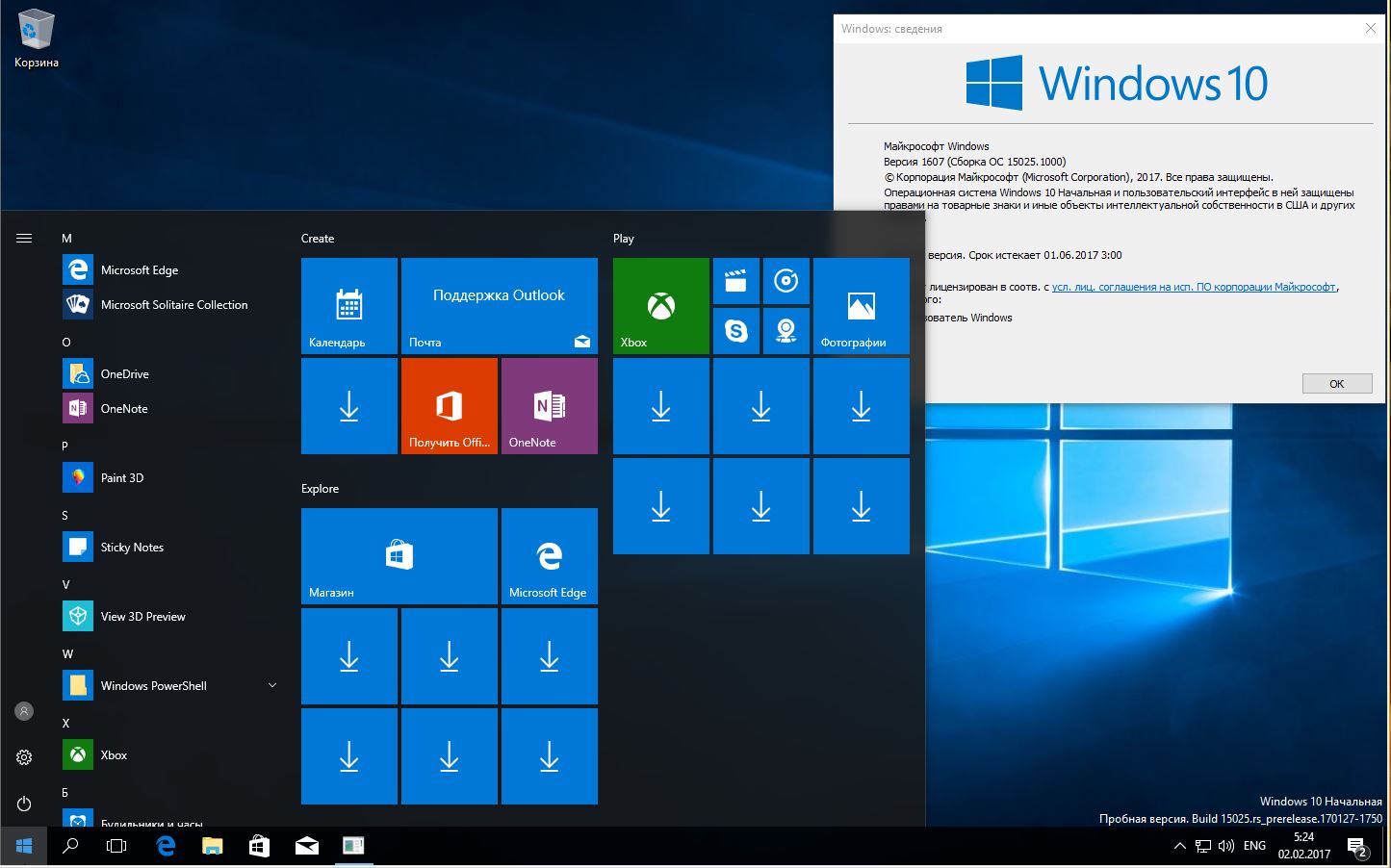Open the Магазин store tile
The width and height of the screenshot is (1391, 868).
click(399, 556)
